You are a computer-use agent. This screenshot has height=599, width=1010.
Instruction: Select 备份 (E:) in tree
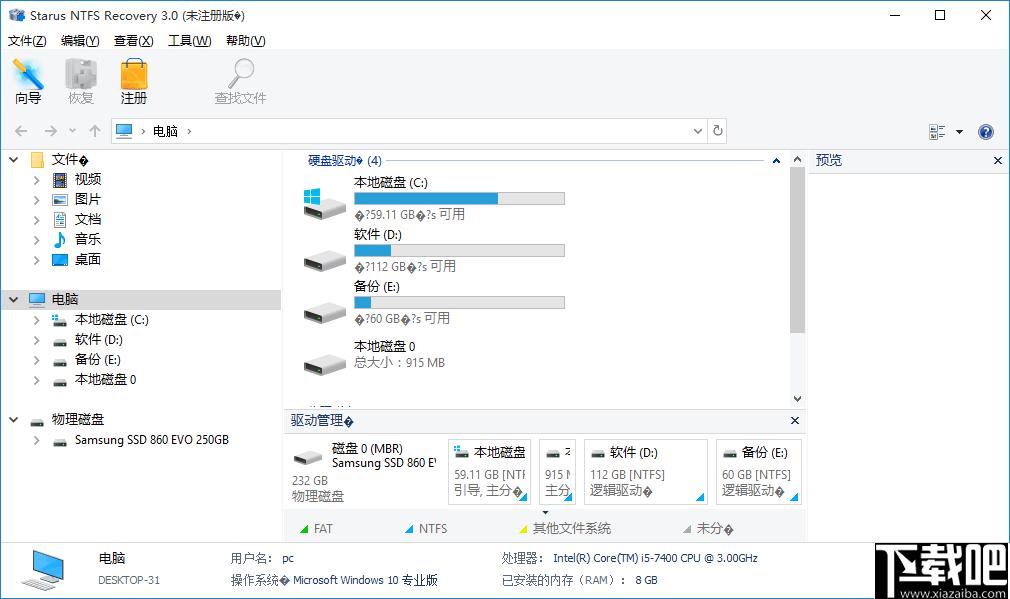click(98, 359)
